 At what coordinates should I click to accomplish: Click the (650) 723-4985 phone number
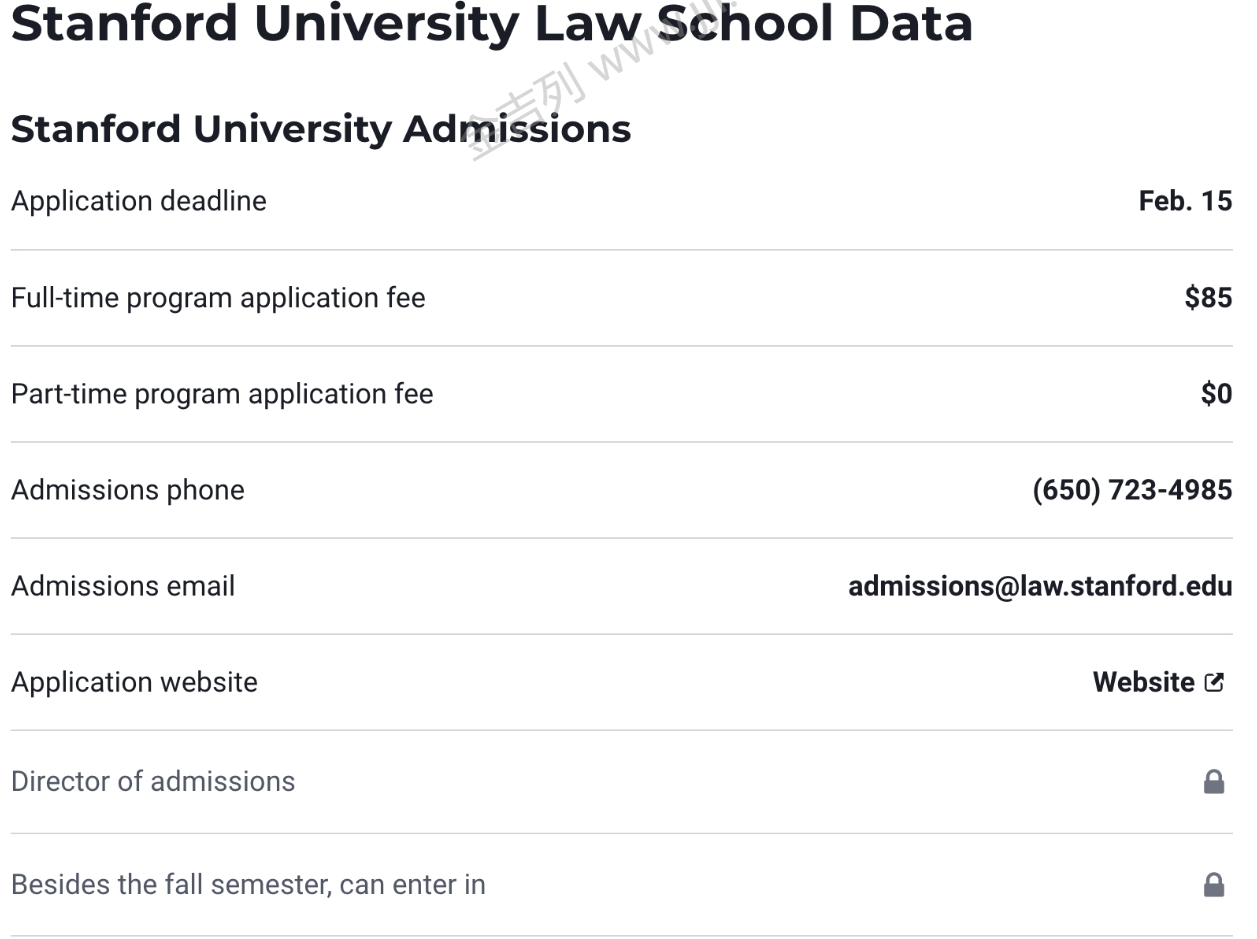(1131, 490)
